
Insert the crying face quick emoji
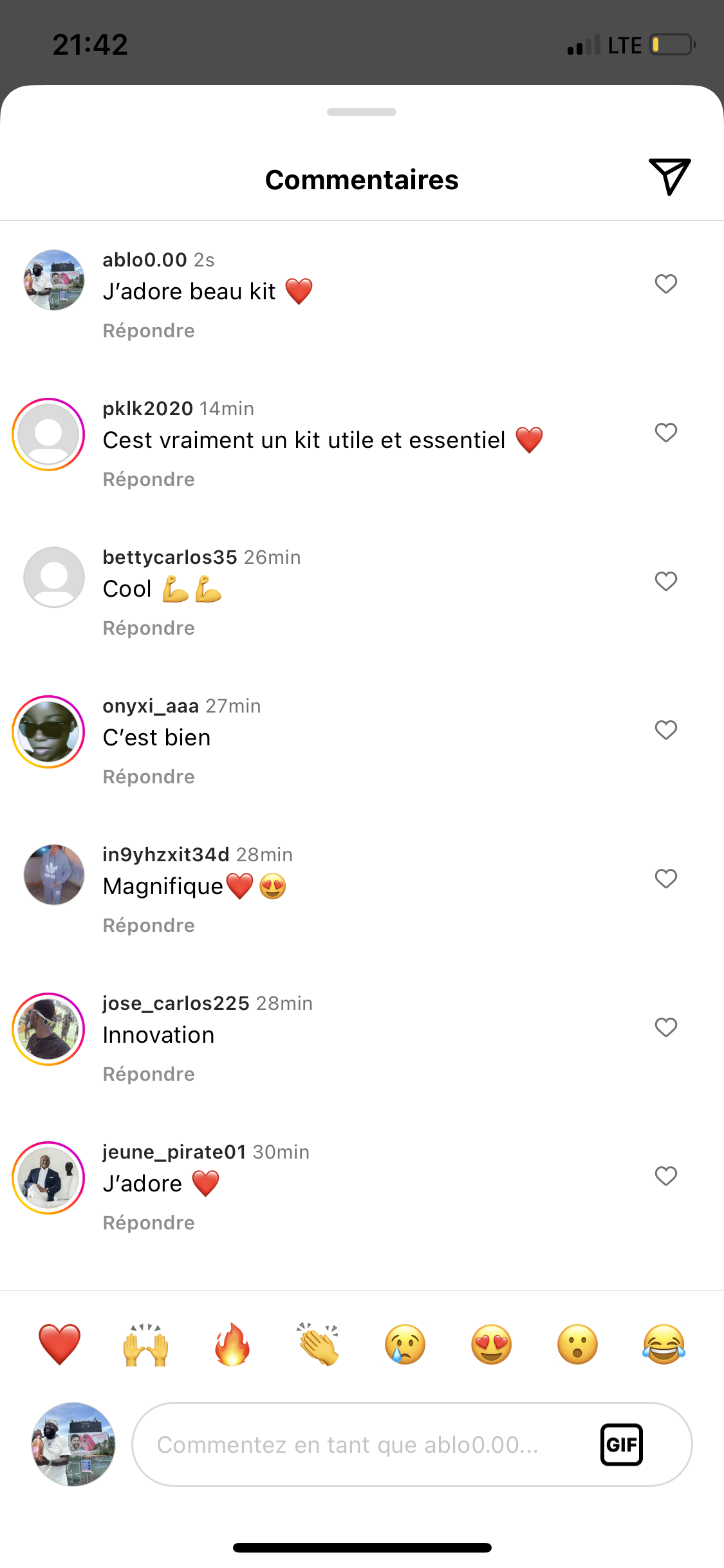[405, 1344]
